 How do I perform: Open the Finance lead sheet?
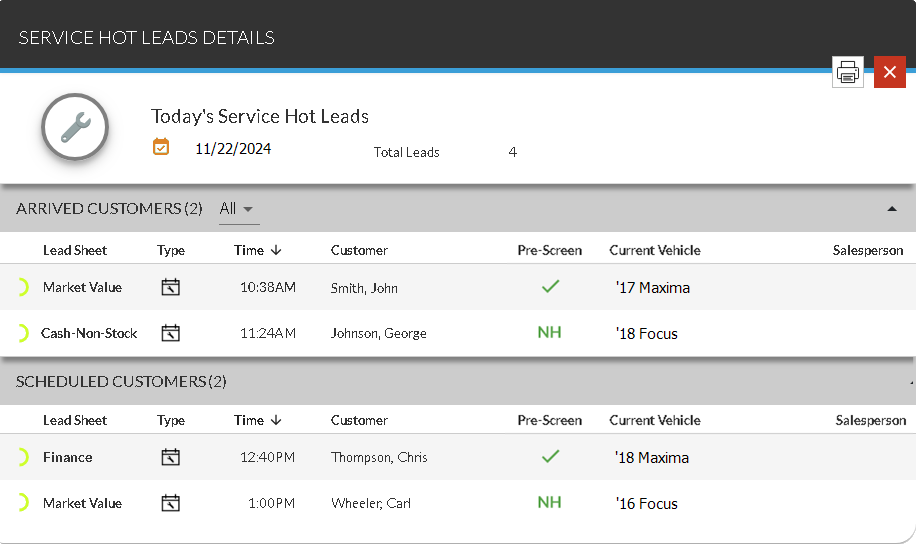(68, 457)
